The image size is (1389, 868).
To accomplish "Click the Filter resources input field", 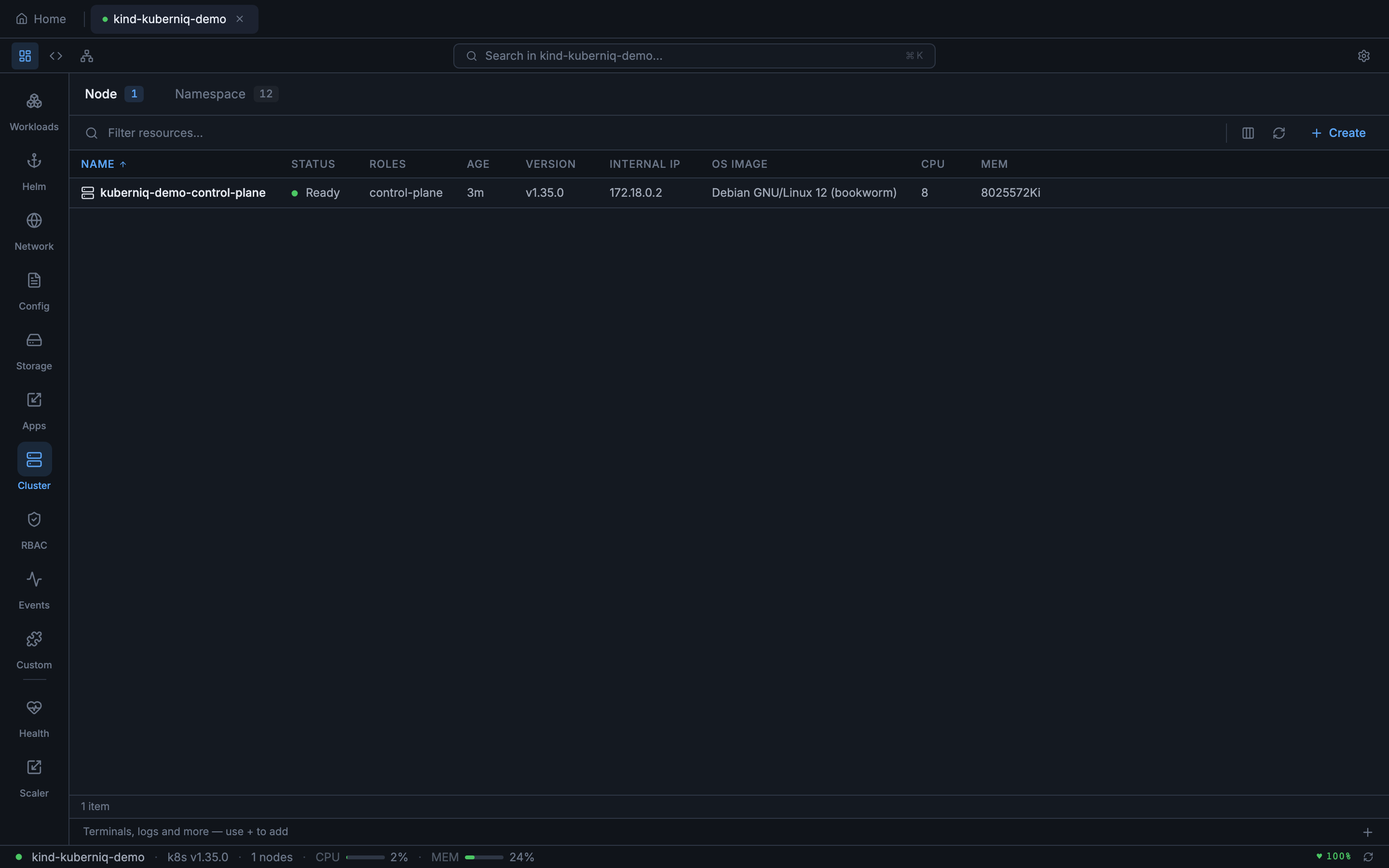I will click(x=230, y=133).
